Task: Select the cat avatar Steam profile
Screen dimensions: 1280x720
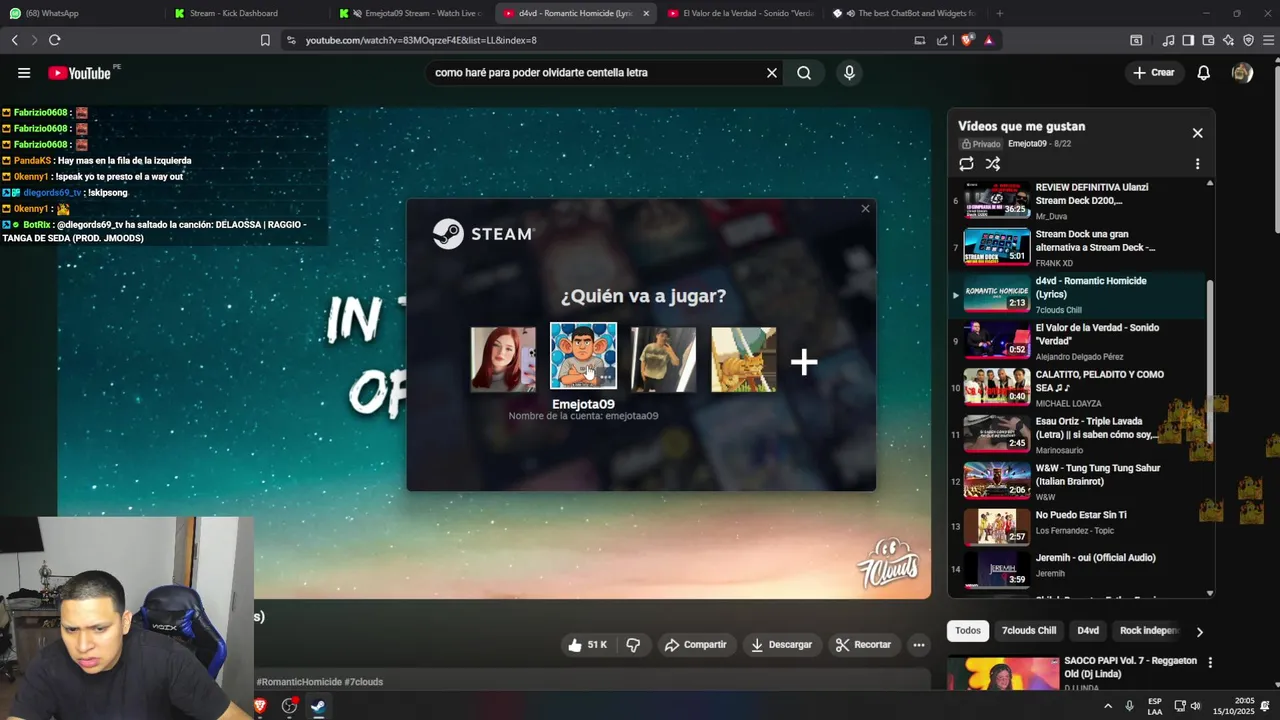Action: click(743, 359)
